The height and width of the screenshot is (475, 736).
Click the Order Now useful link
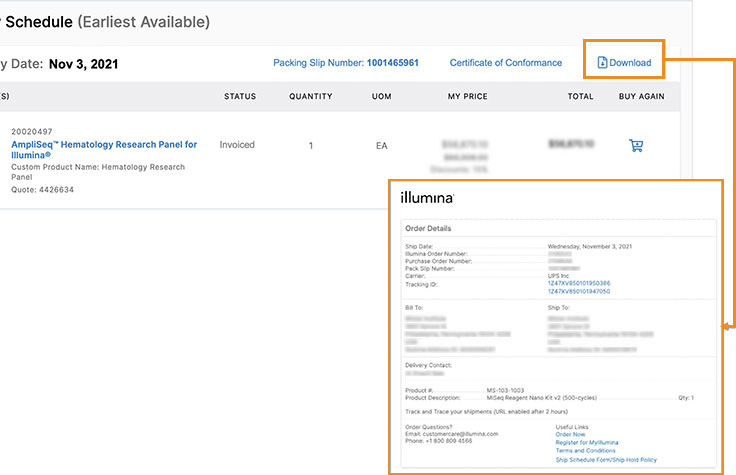(x=570, y=434)
